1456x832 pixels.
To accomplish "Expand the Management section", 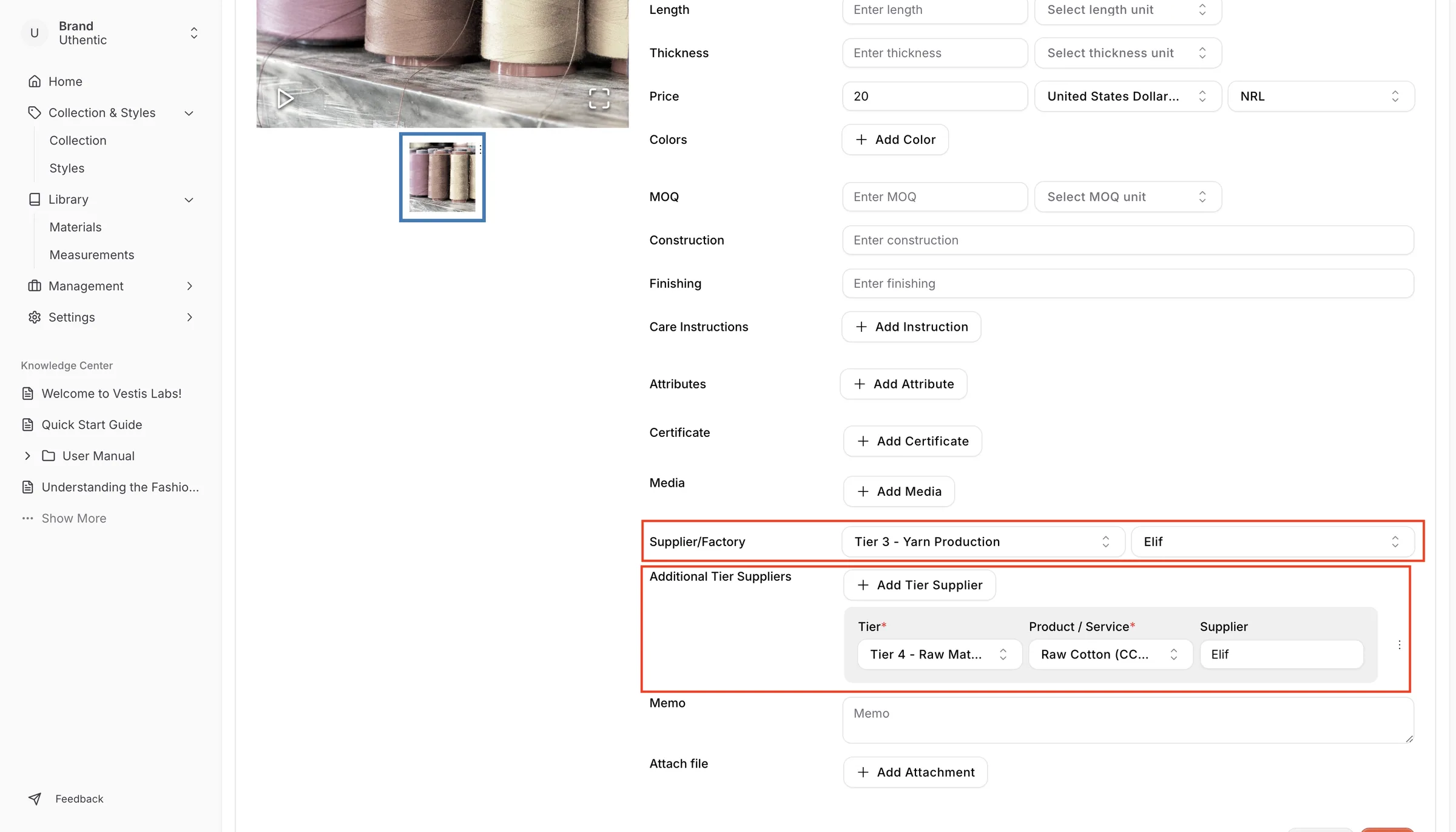I will point(189,286).
